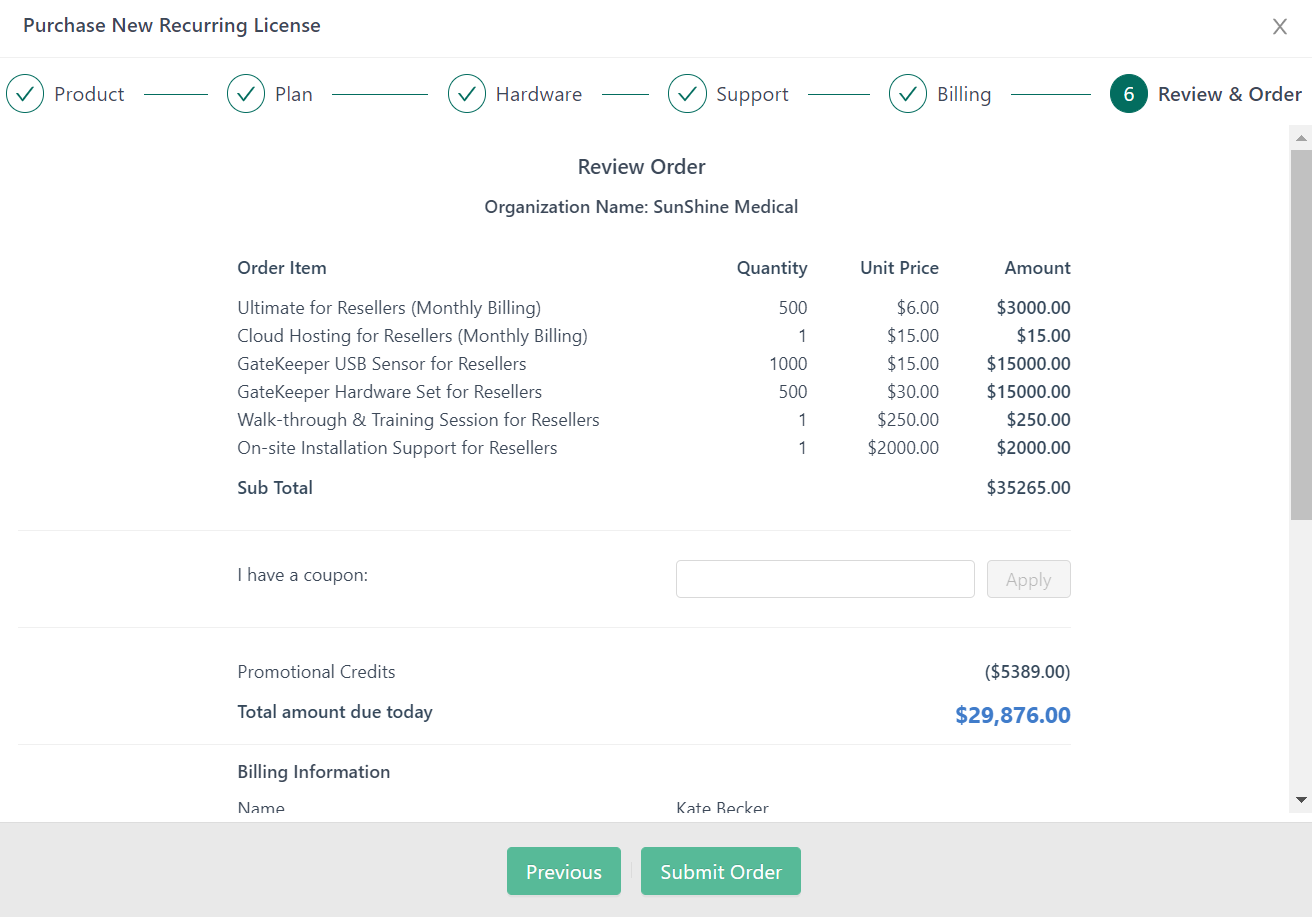
Task: Click the Apply coupon button
Action: point(1028,578)
